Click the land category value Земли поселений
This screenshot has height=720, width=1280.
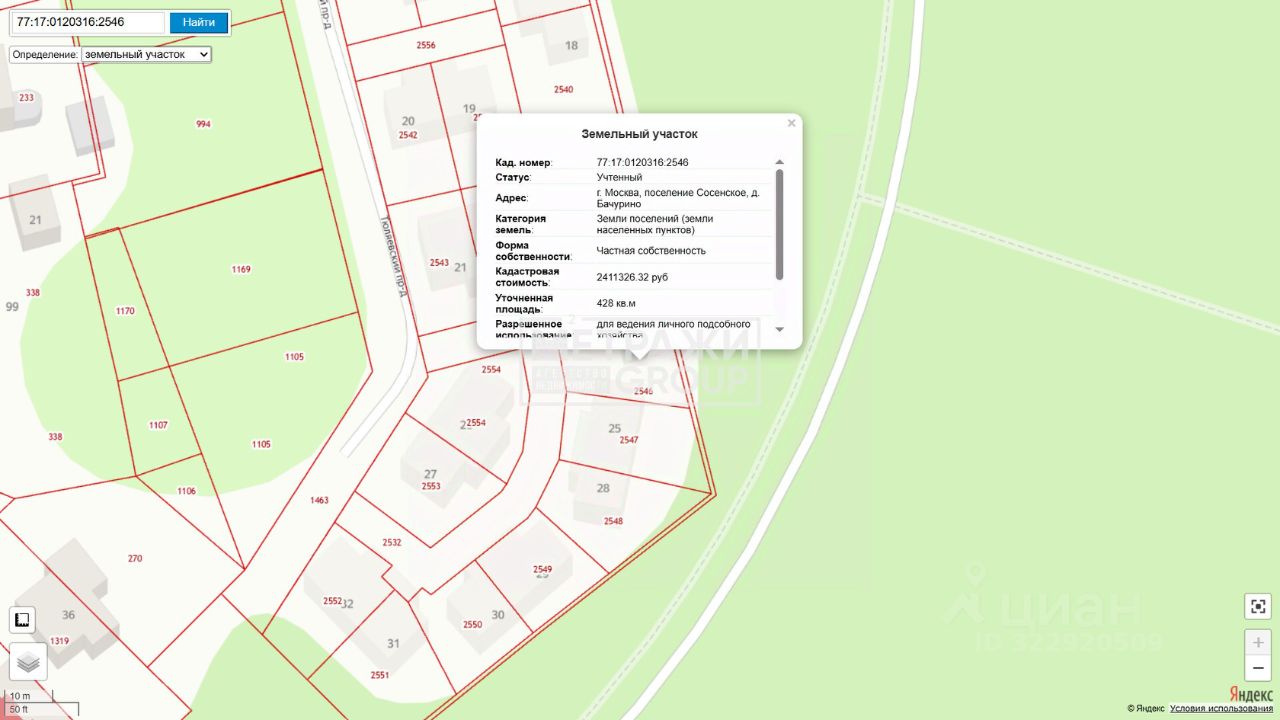(655, 224)
